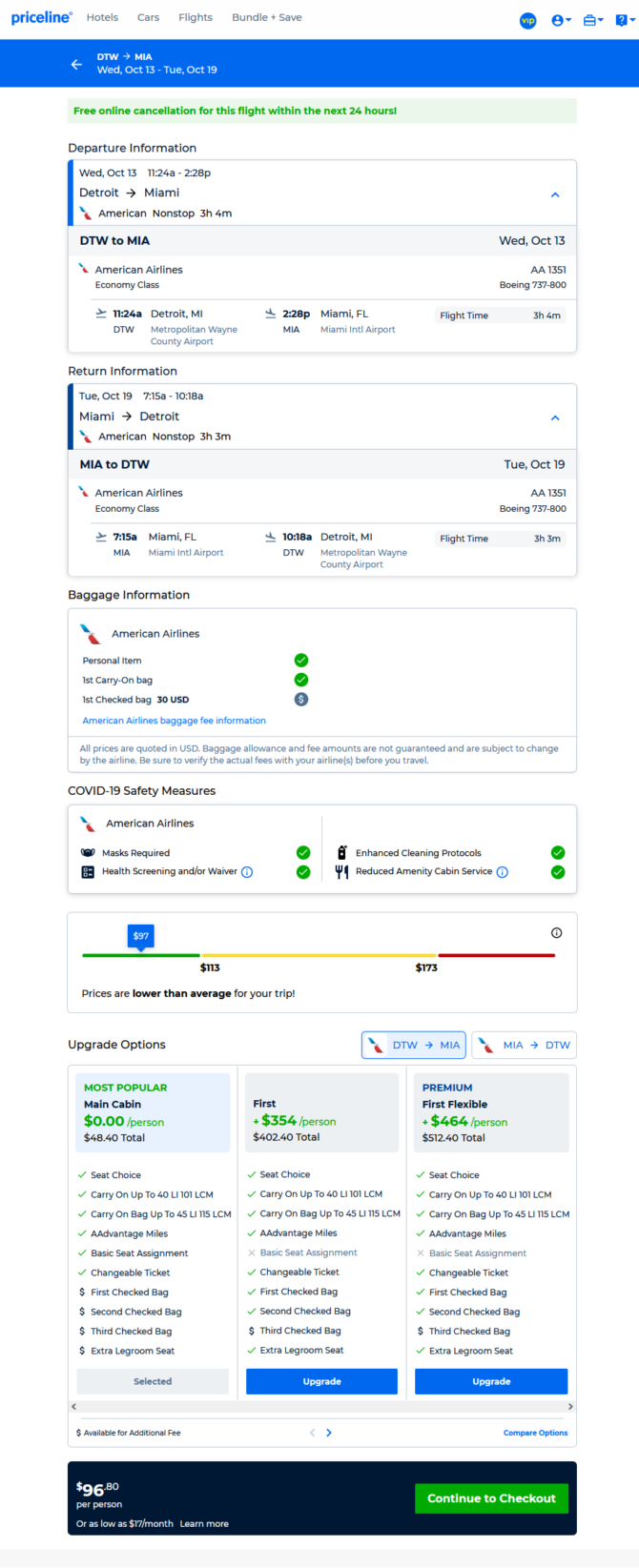Upgrade to First for +$354 per person
The height and width of the screenshot is (1568, 639).
point(321,1381)
